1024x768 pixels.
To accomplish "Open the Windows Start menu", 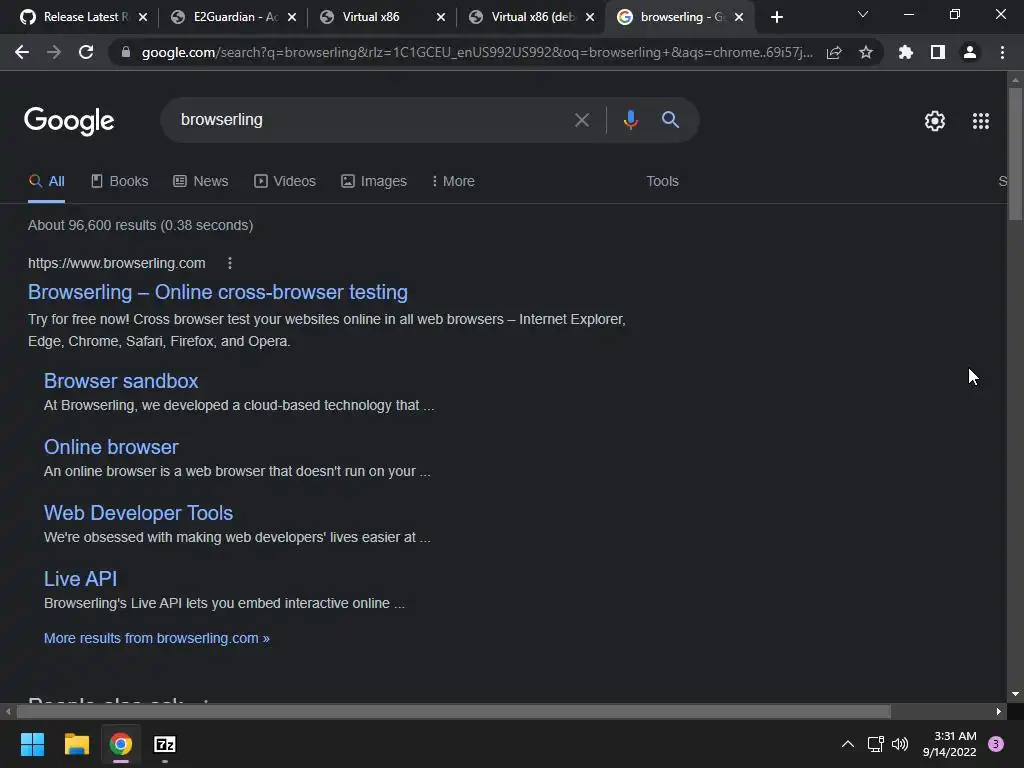I will tap(32, 744).
